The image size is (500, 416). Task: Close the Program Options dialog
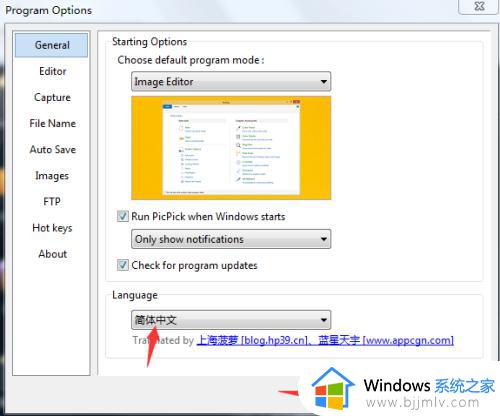(479, 6)
